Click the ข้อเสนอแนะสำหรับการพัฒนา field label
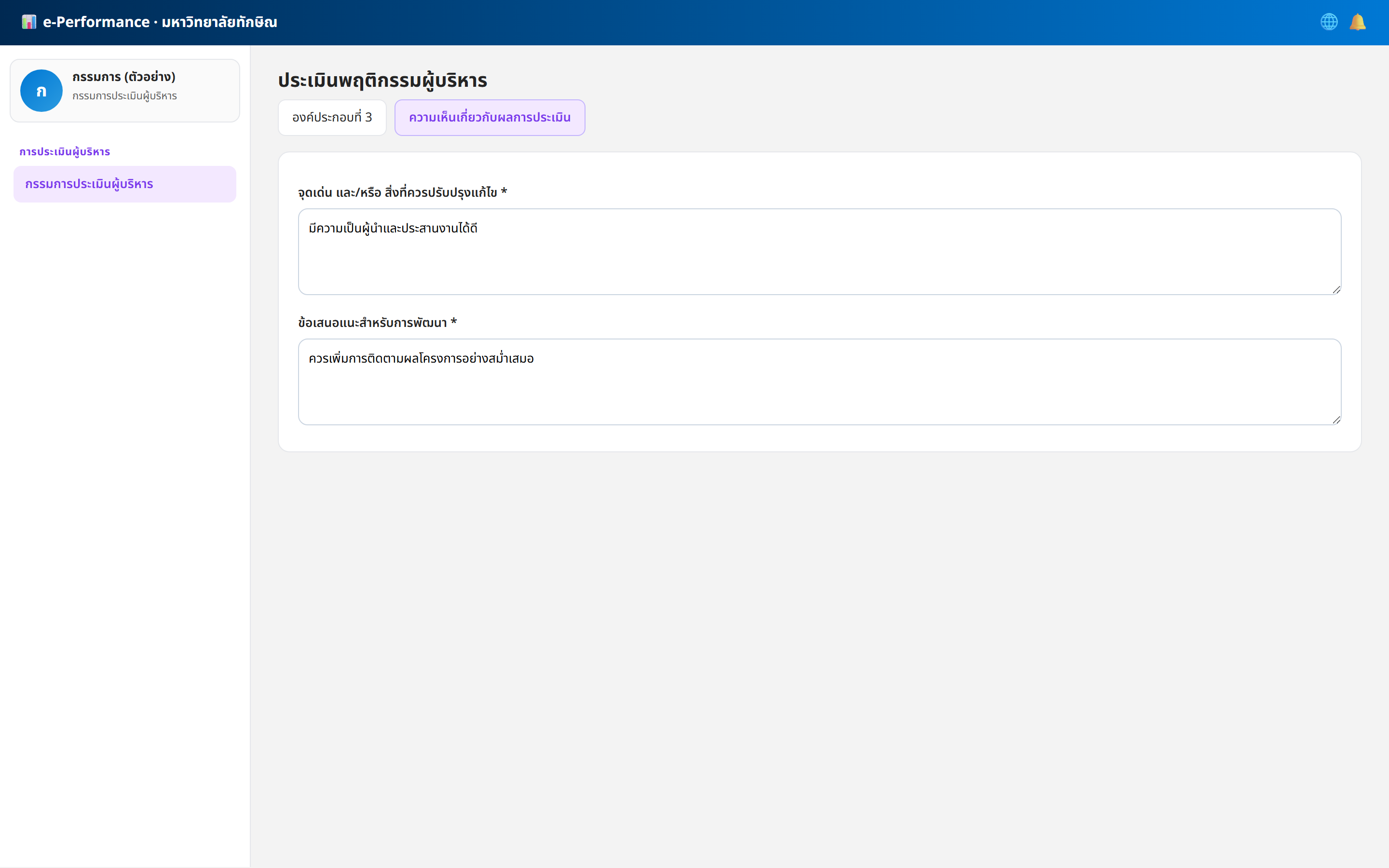1389x868 pixels. coord(377,323)
